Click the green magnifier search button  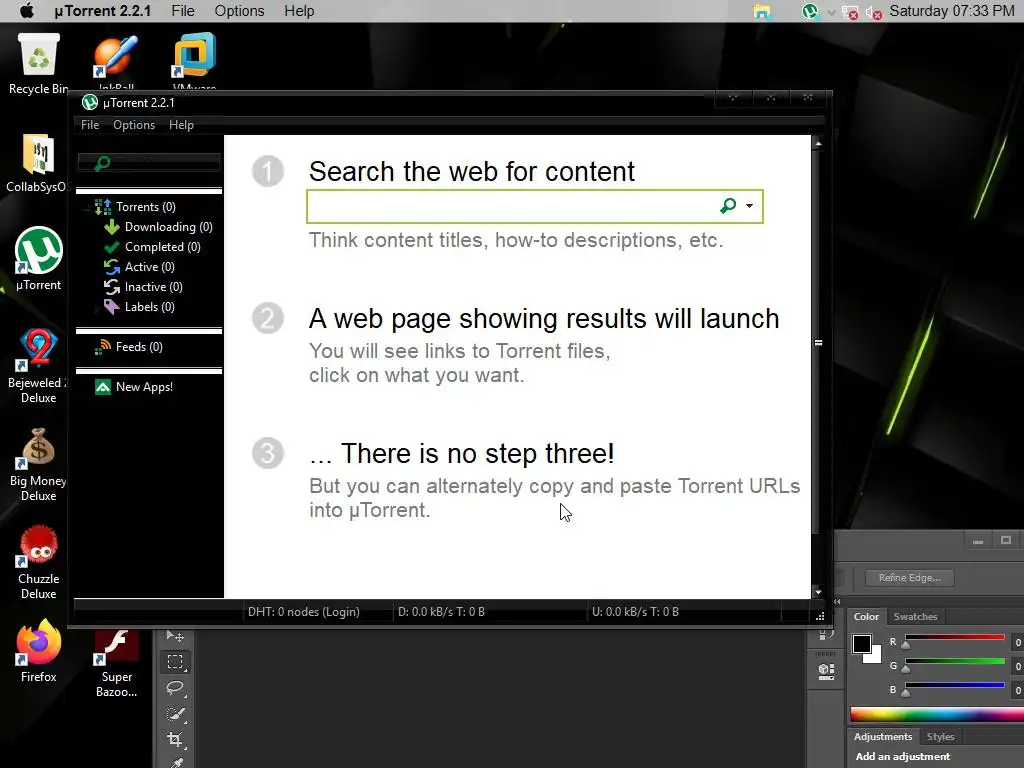coord(728,206)
